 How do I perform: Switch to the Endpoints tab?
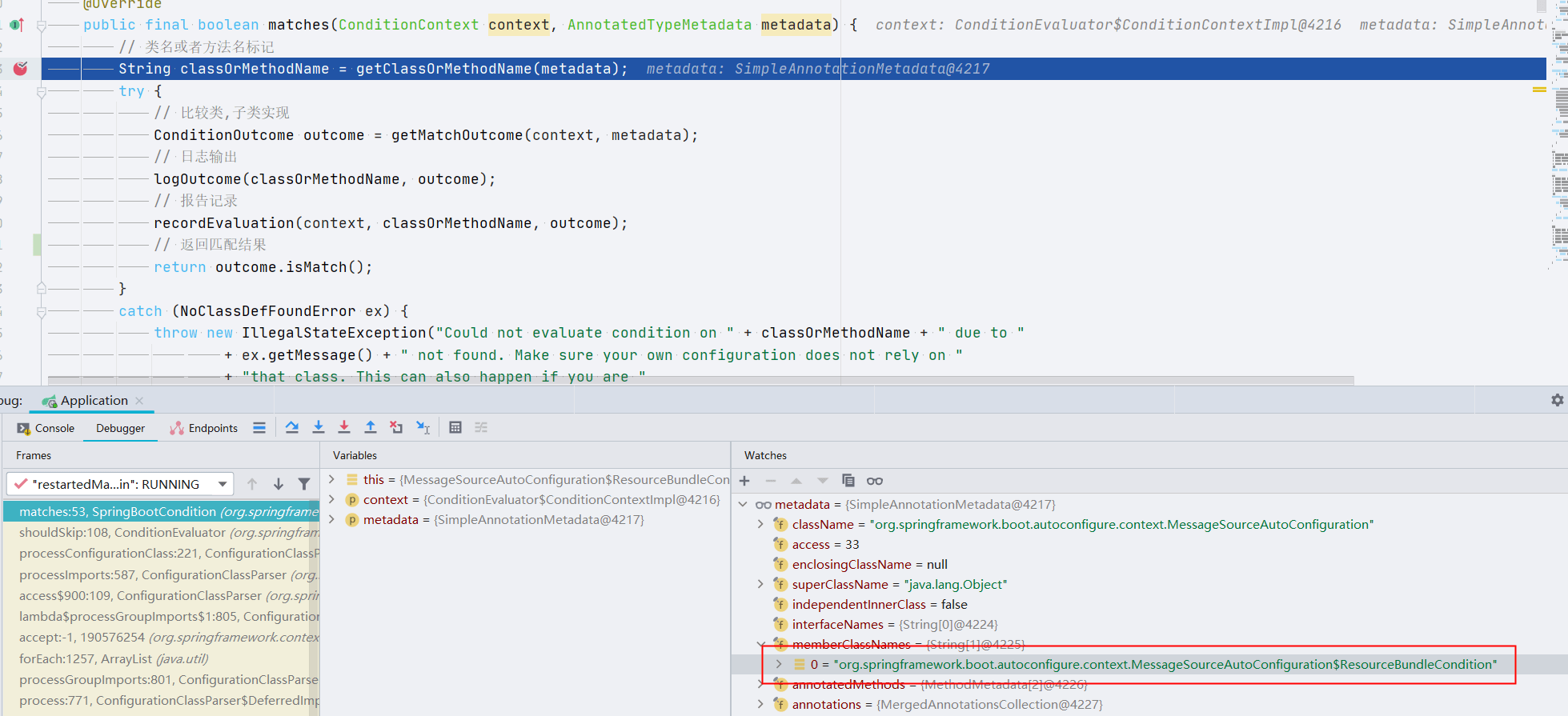(x=204, y=428)
